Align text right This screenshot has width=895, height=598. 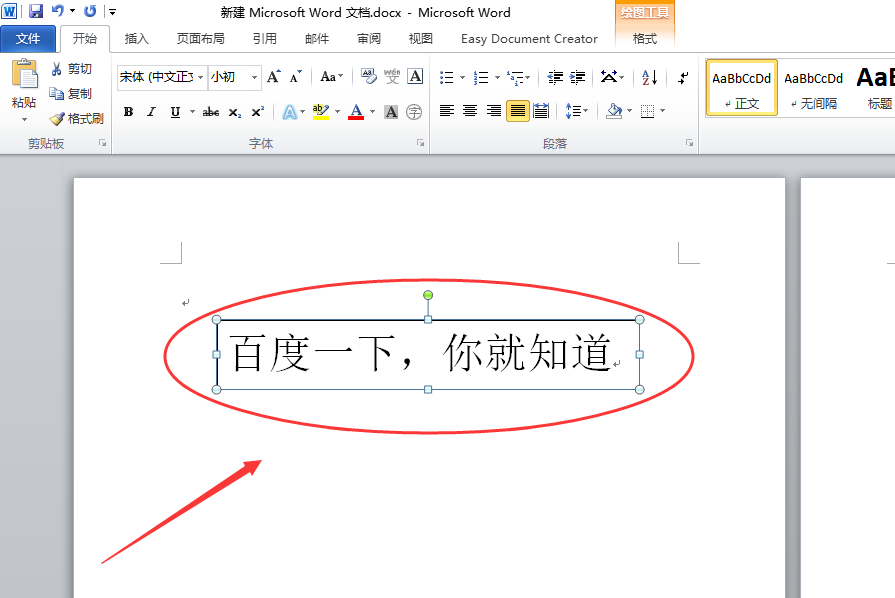point(494,111)
